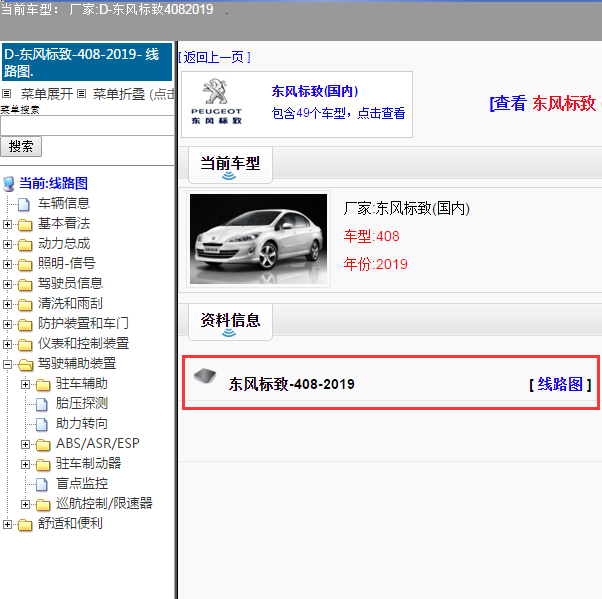The height and width of the screenshot is (599, 602).
Task: Click the 防护装置和车门 folder icon
Action: pos(25,324)
